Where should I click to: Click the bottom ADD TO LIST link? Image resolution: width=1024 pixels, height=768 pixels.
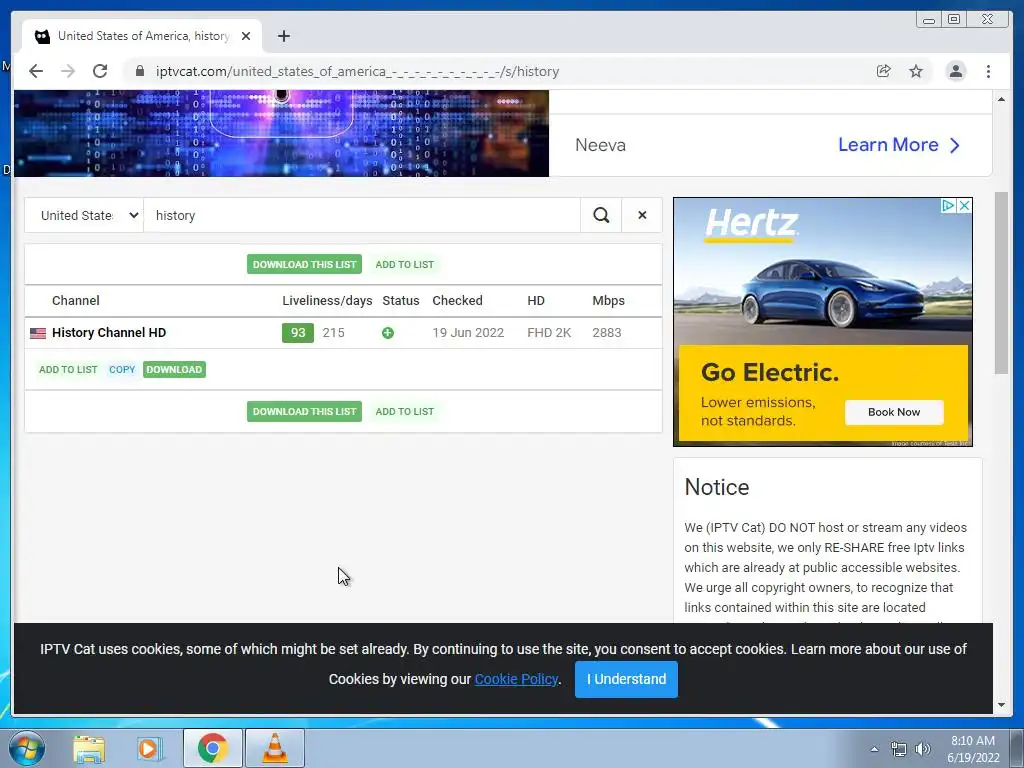coord(404,411)
